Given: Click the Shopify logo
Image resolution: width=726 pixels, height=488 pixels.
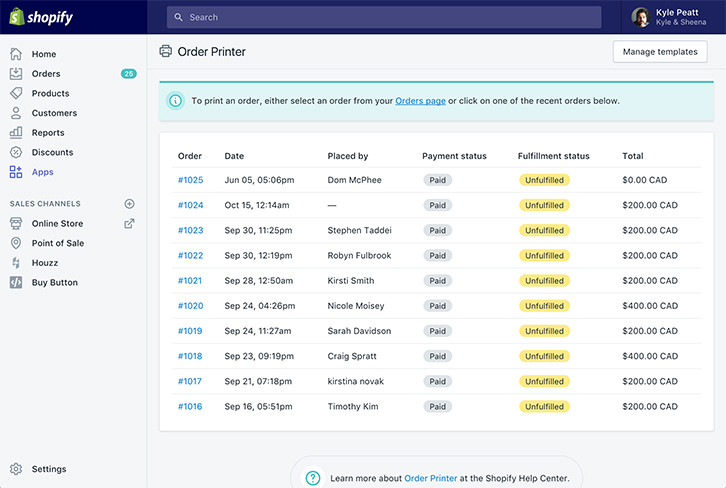Looking at the screenshot, I should [x=41, y=17].
